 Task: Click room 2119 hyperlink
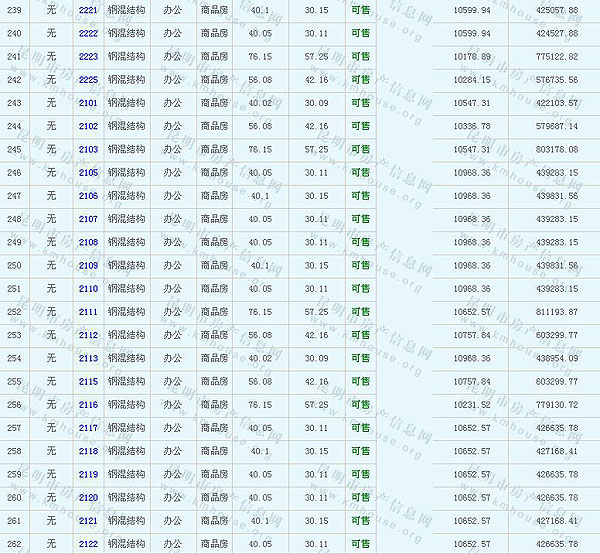88,474
